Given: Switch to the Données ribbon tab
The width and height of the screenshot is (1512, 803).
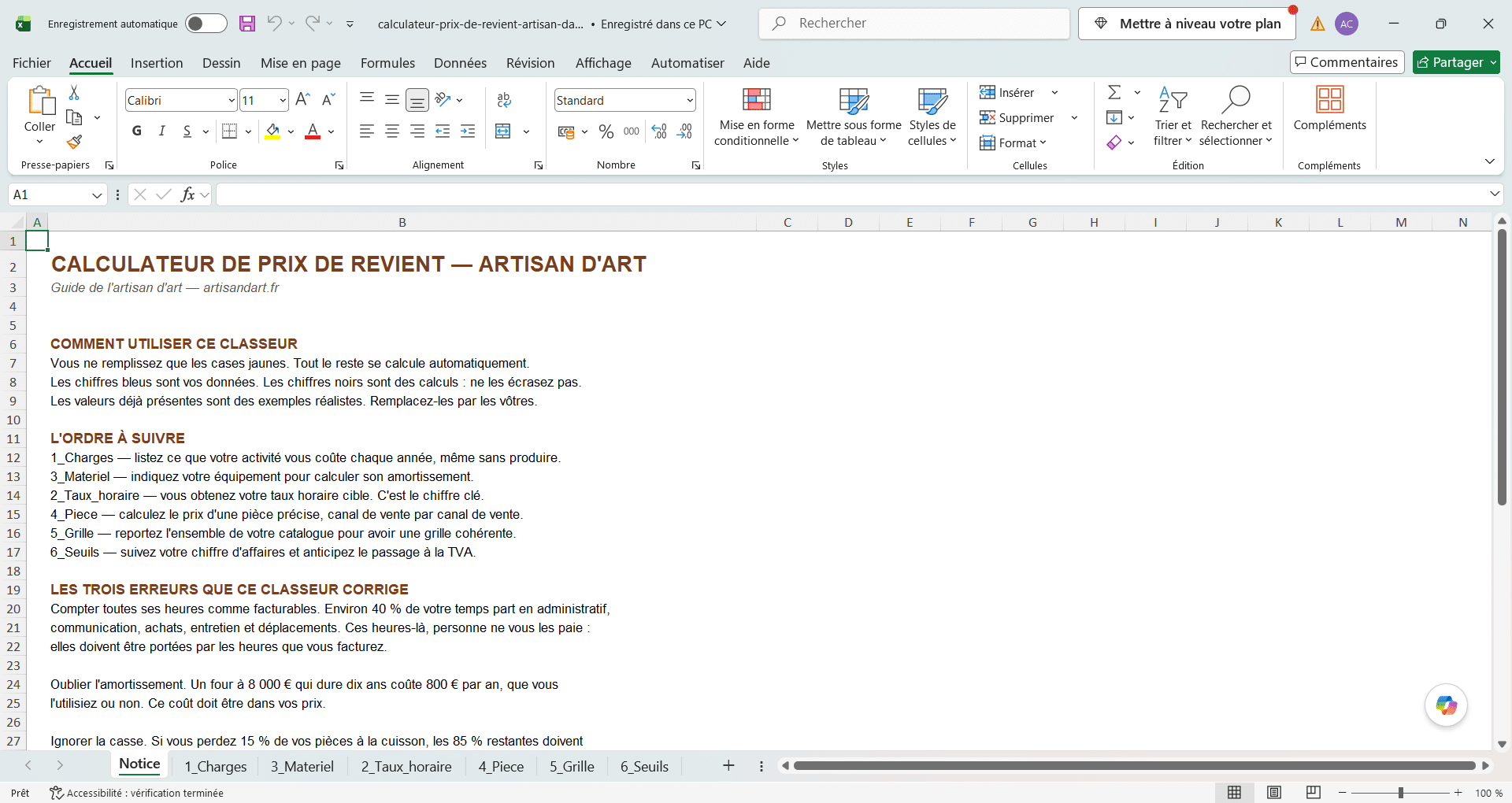Looking at the screenshot, I should 460,63.
